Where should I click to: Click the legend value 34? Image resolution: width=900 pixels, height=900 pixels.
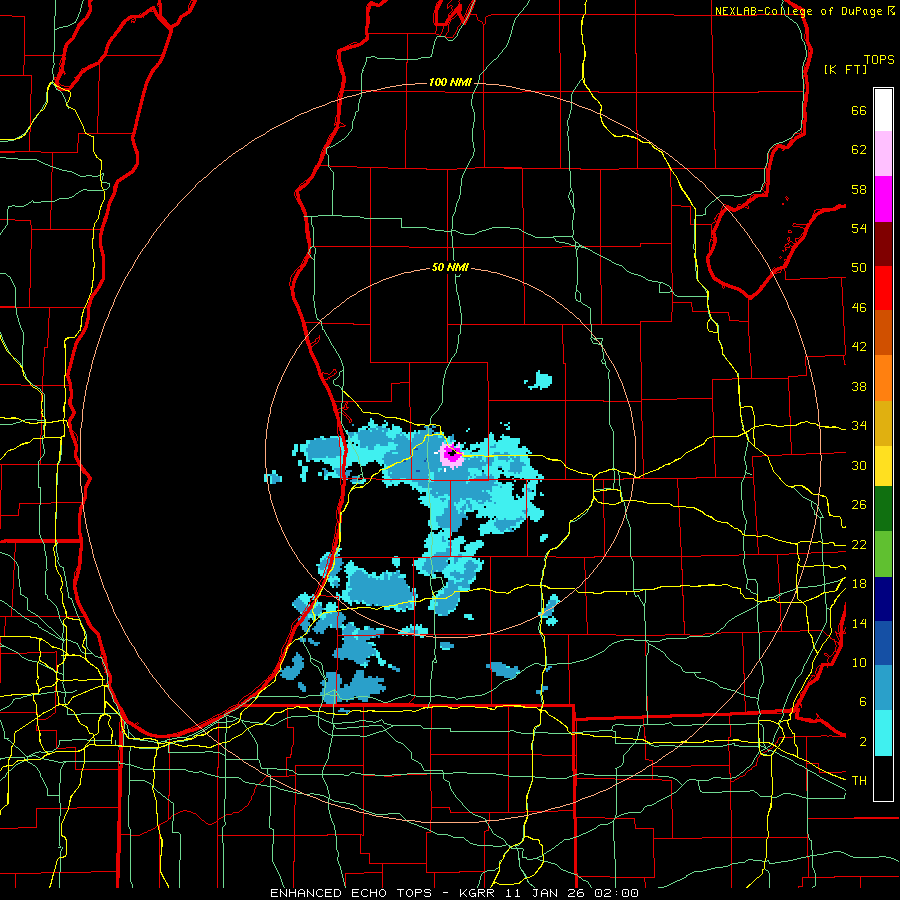(x=859, y=426)
